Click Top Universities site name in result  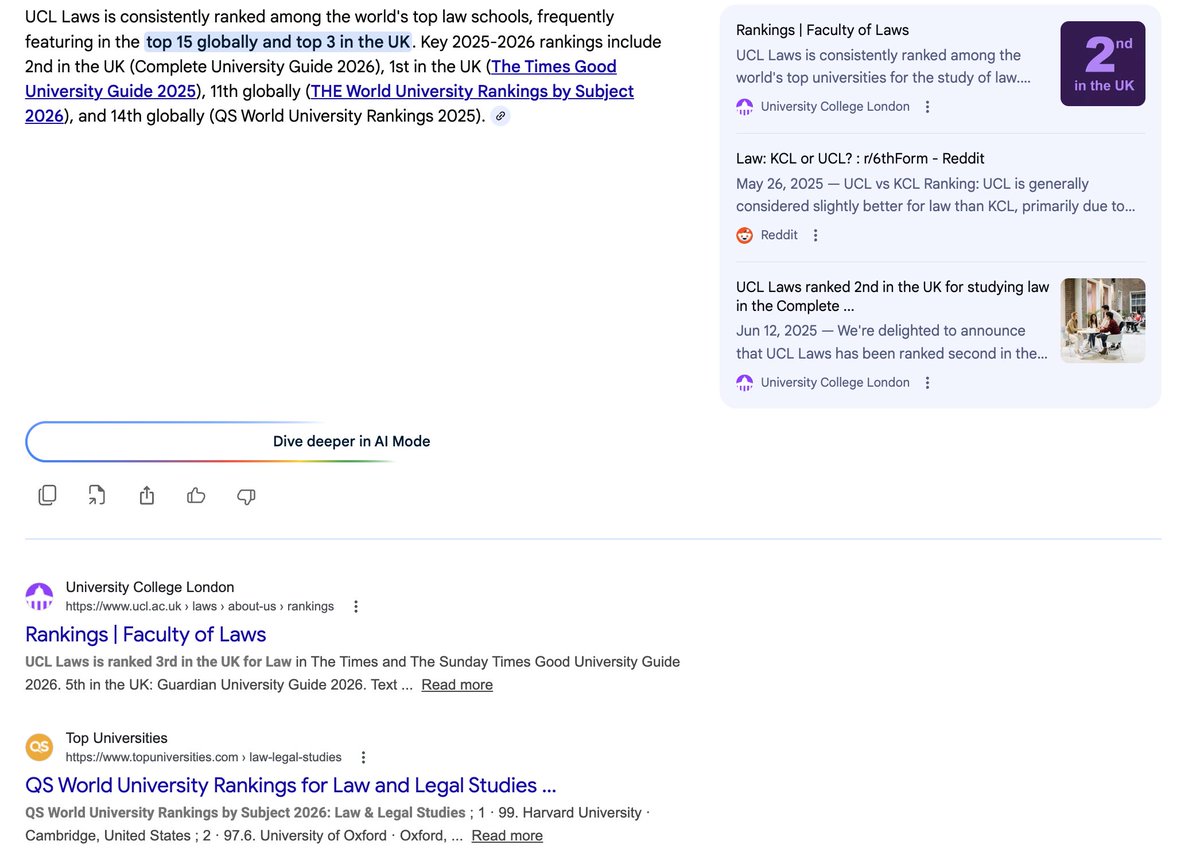click(x=117, y=738)
